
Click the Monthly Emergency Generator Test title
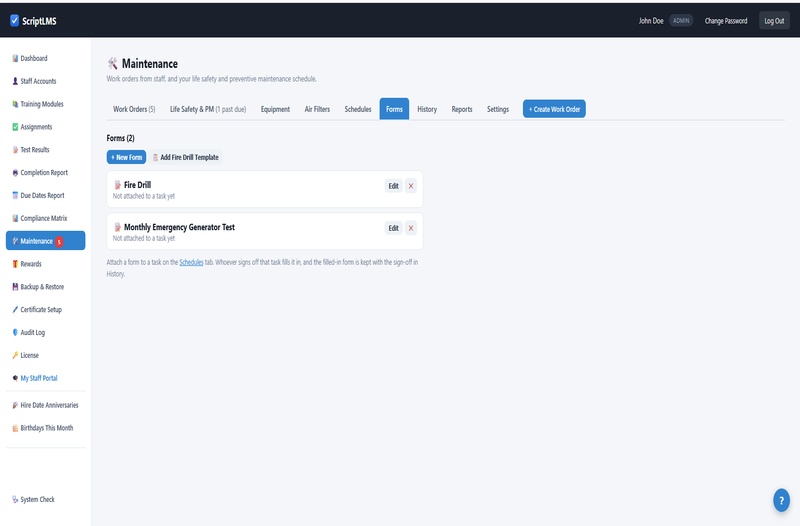179,227
